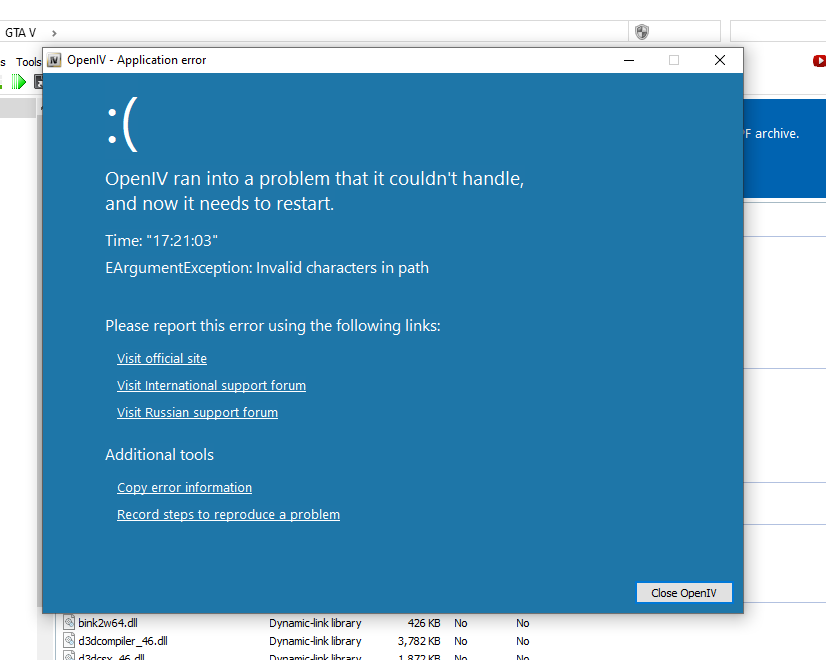Viewport: 826px width, 660px height.
Task: Click the red YouTube icon
Action: (x=819, y=61)
